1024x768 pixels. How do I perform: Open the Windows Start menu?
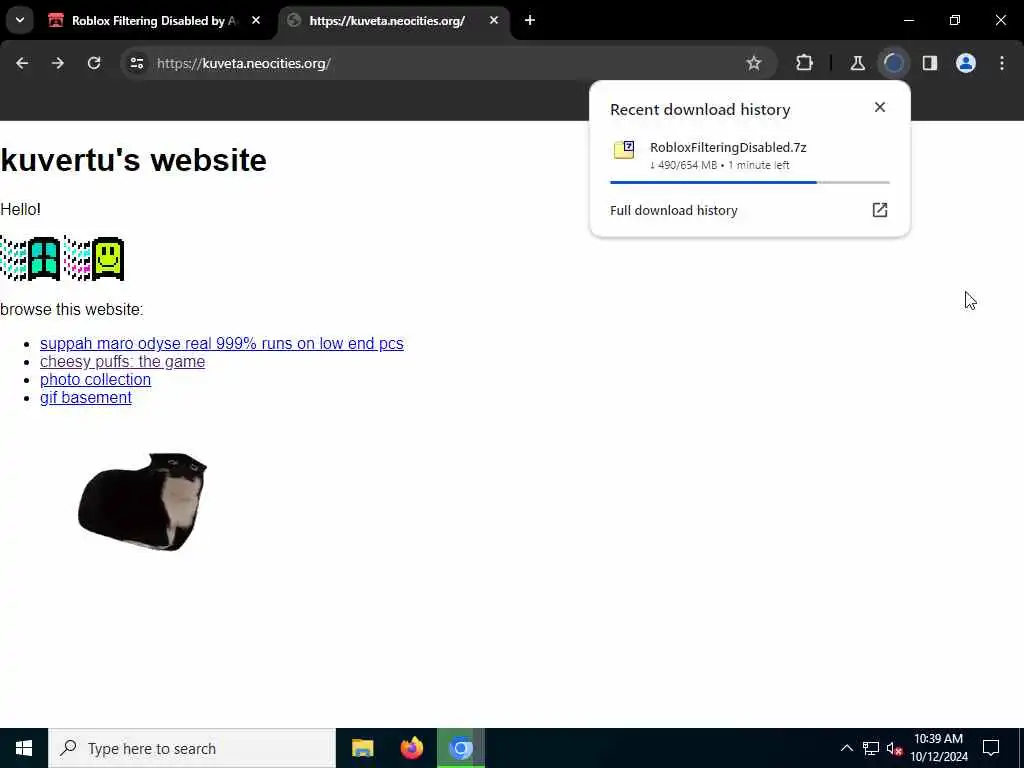pyautogui.click(x=24, y=748)
